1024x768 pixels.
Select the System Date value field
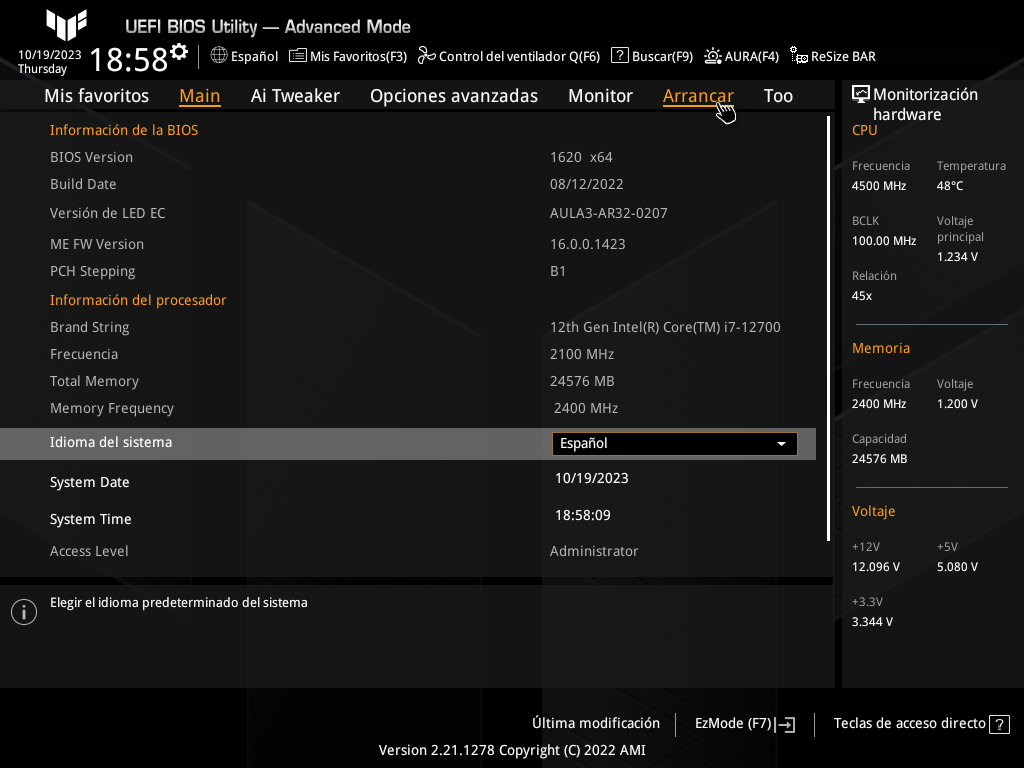click(x=592, y=478)
